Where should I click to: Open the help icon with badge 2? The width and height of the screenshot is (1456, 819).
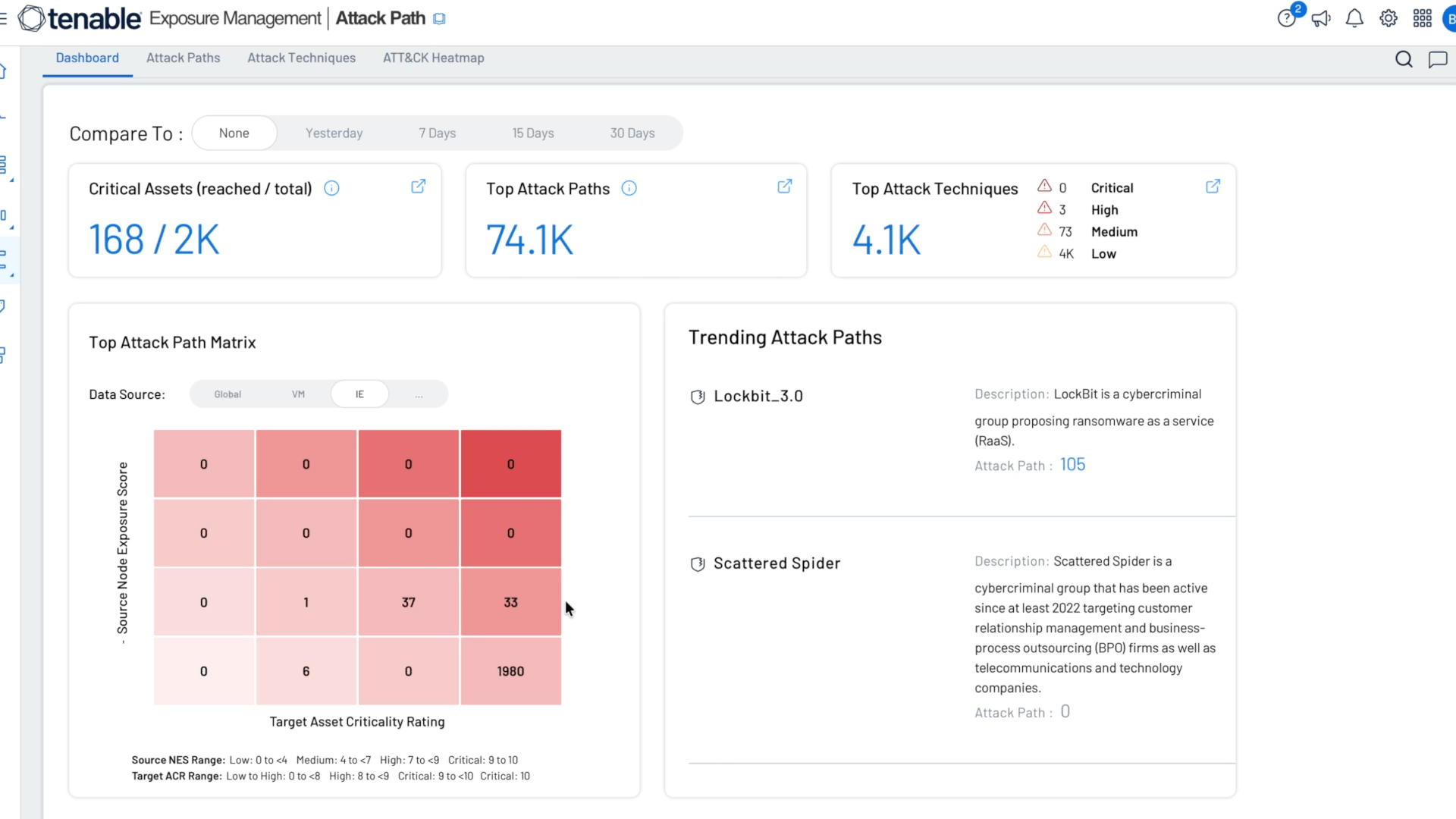click(x=1288, y=17)
